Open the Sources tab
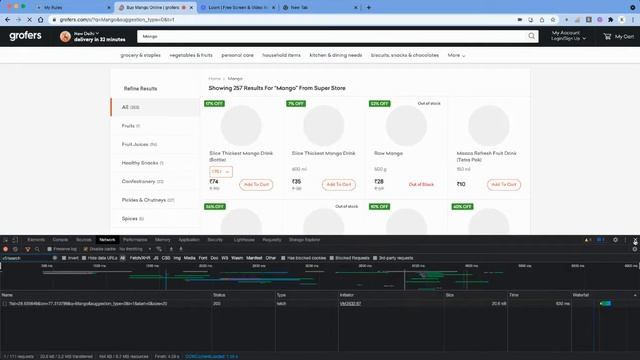The image size is (640, 360). click(84, 240)
